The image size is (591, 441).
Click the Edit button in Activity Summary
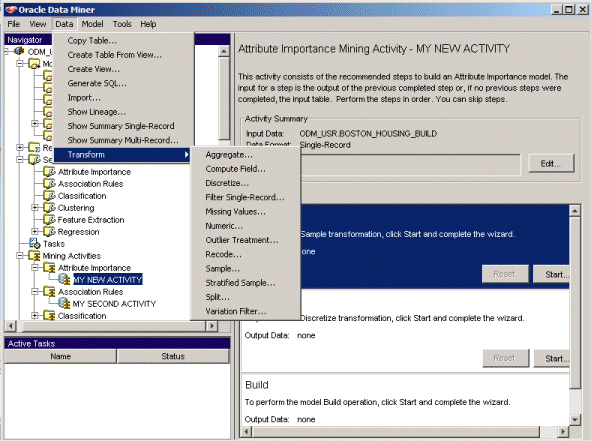click(551, 164)
